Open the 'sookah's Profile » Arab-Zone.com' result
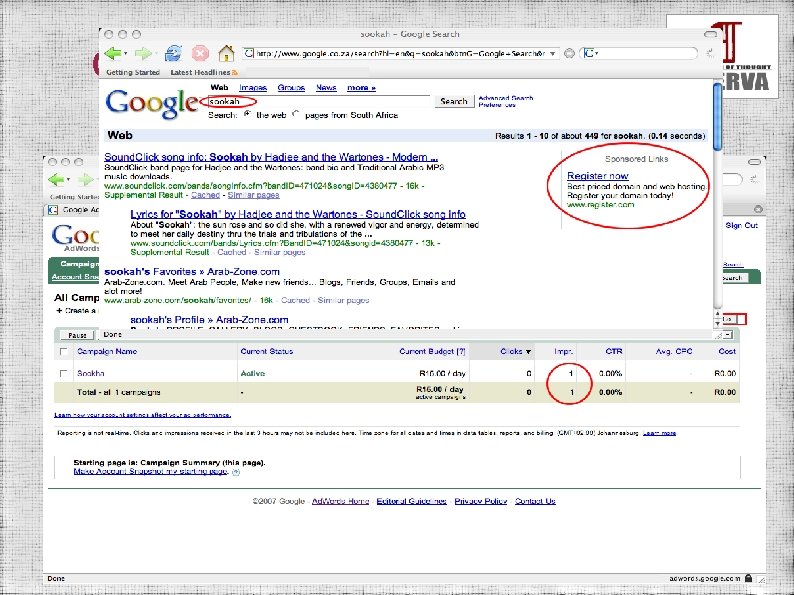Viewport: 794px width, 595px height. point(209,320)
